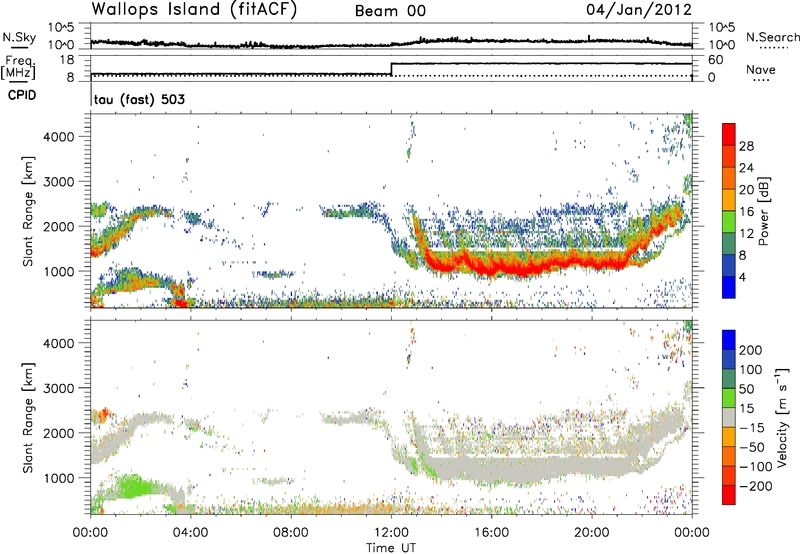800x554 pixels.
Task: Select the "Beam 00" label
Action: (x=390, y=11)
